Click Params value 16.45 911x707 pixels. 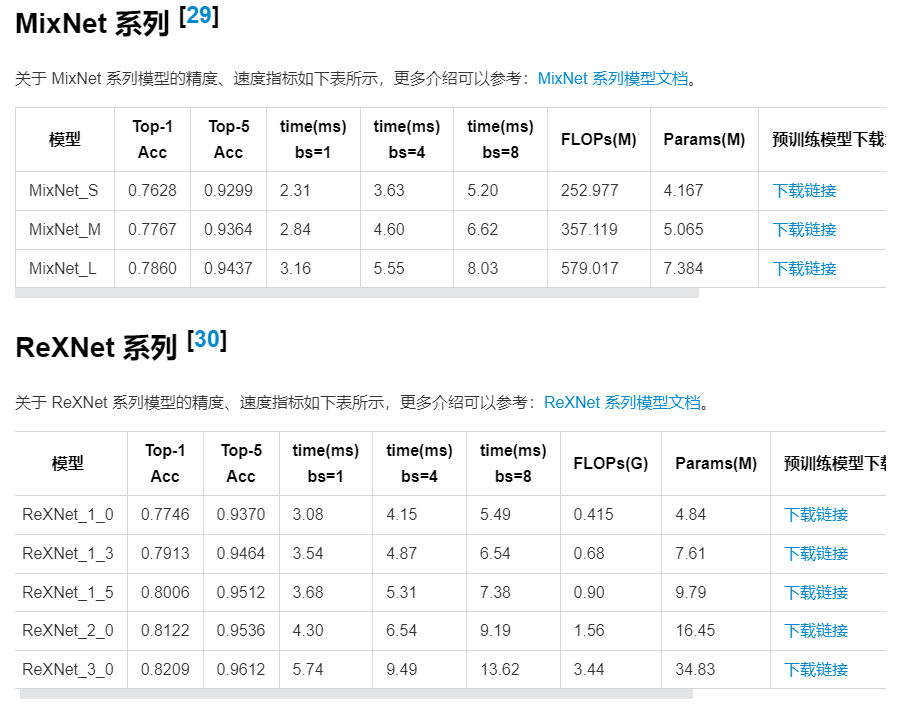695,630
